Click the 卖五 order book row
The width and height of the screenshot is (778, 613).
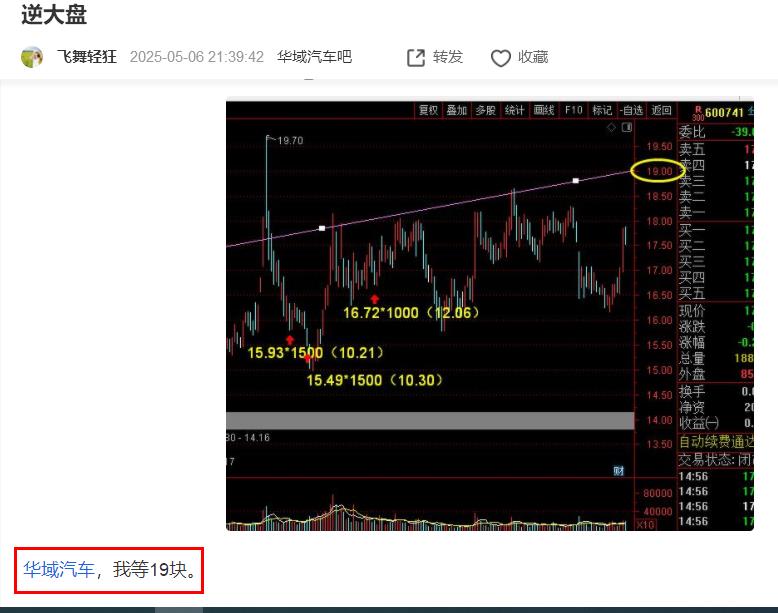pos(716,149)
